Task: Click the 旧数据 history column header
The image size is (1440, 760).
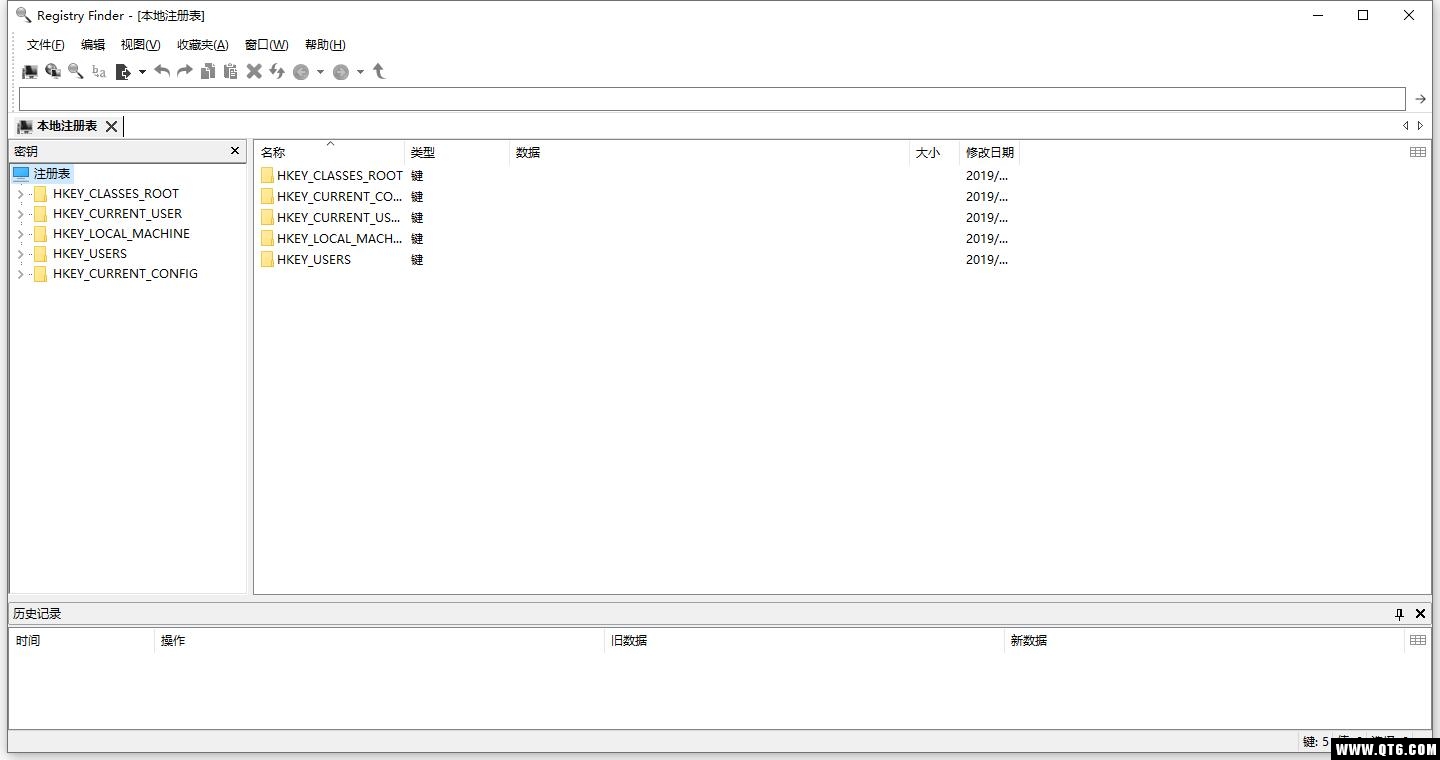Action: pyautogui.click(x=805, y=641)
